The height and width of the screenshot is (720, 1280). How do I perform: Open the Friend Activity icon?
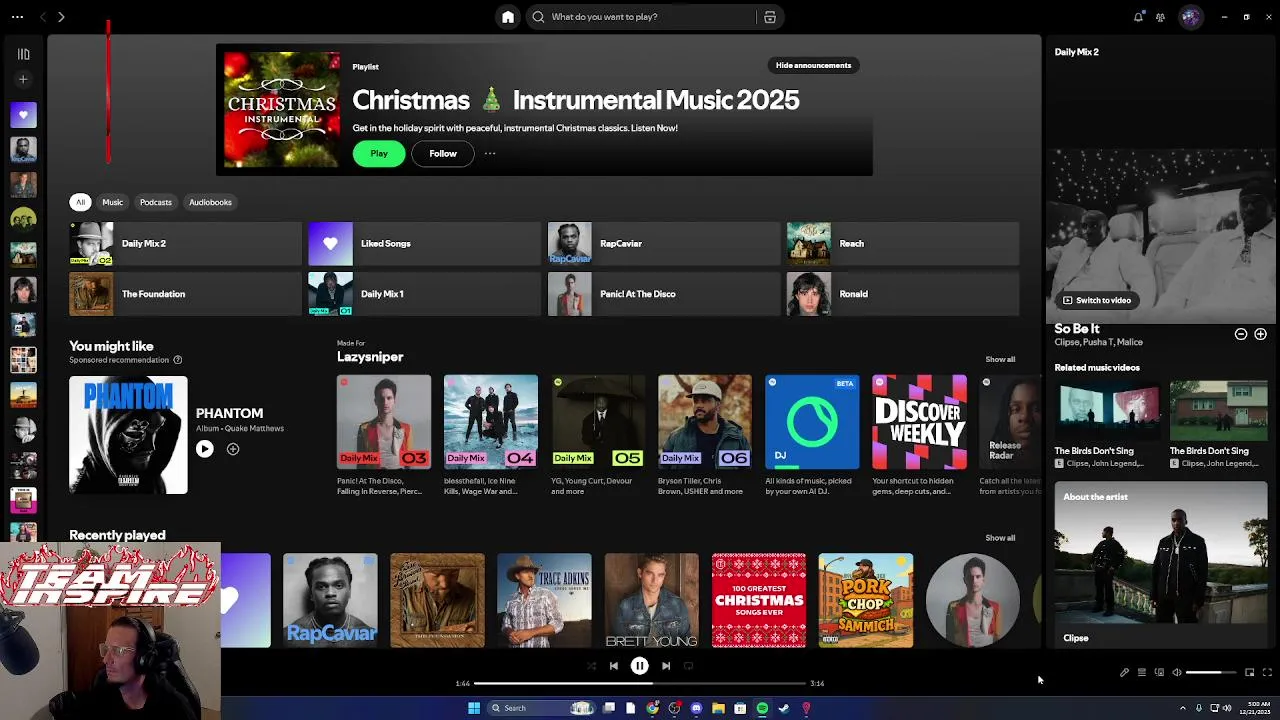click(x=1160, y=17)
